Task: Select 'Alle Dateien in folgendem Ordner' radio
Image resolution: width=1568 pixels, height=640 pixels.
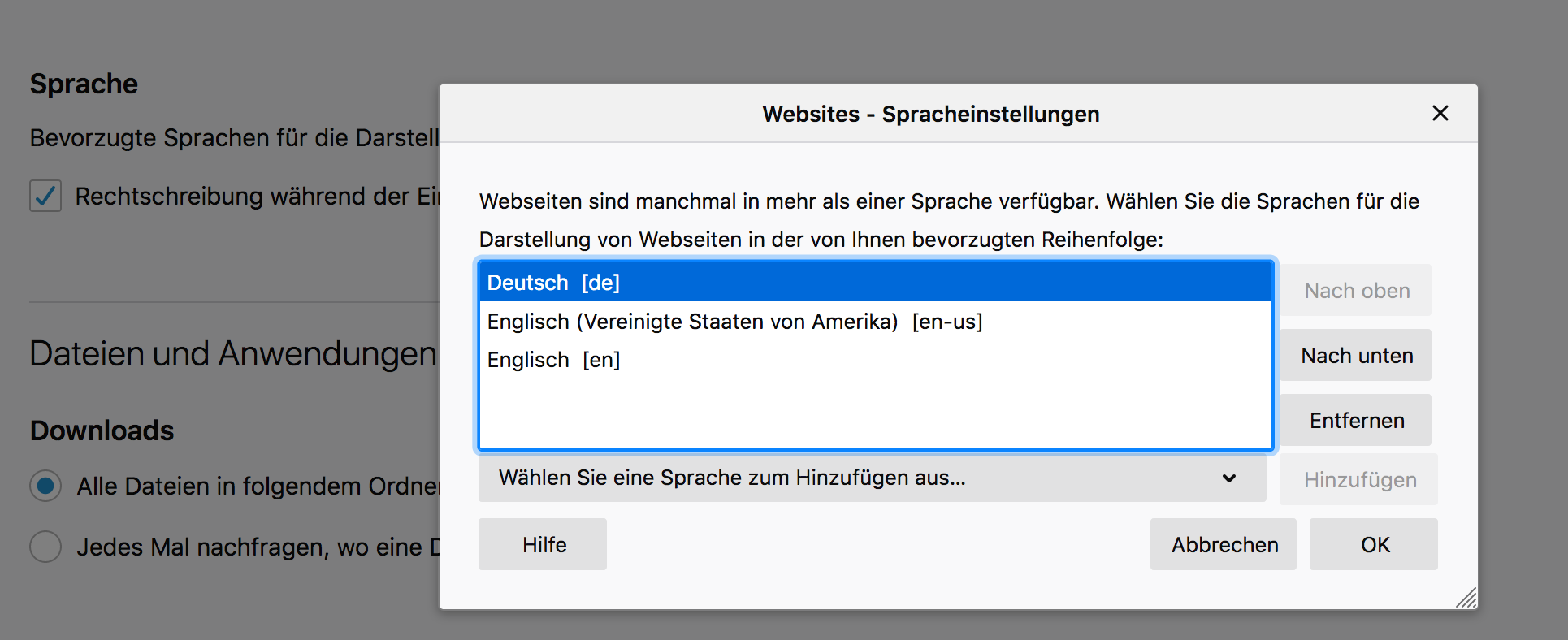Action: pyautogui.click(x=45, y=486)
